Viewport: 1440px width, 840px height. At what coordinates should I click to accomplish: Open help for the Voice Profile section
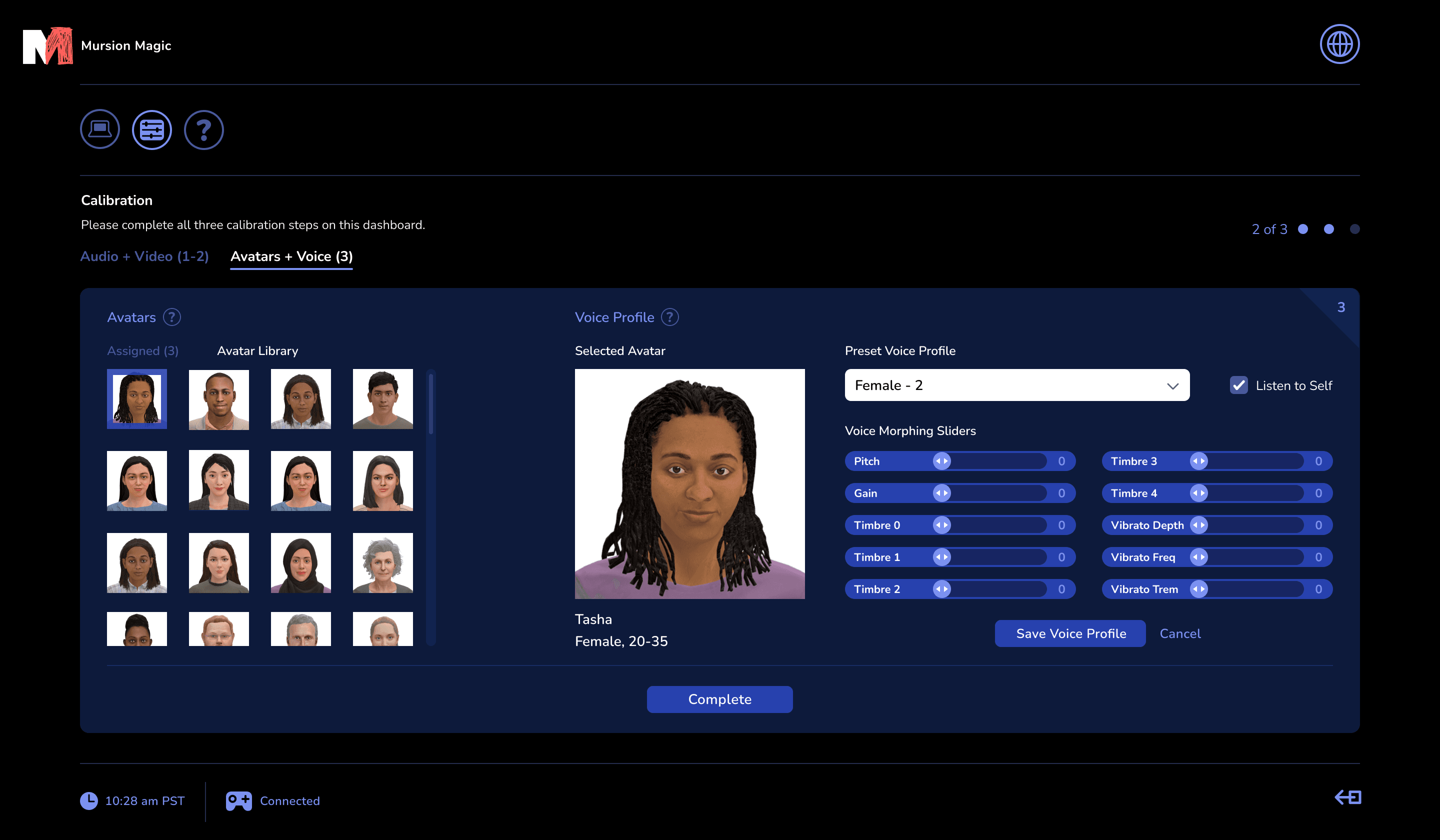pyautogui.click(x=669, y=317)
